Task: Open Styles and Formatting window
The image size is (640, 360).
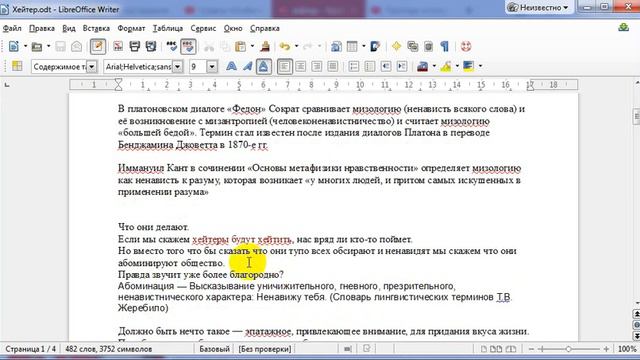Action: pos(17,66)
